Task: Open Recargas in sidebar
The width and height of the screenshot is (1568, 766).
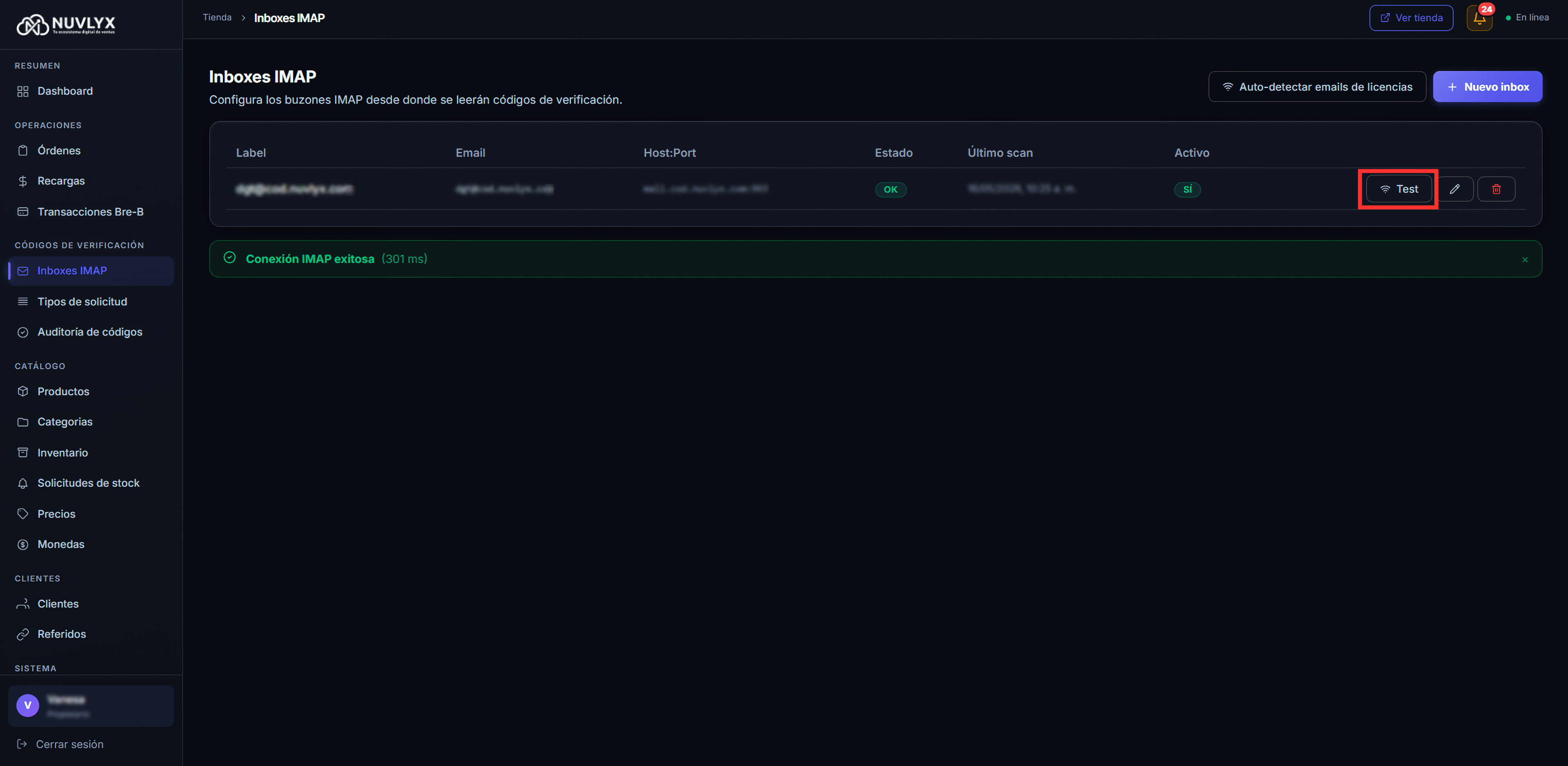Action: 91,181
